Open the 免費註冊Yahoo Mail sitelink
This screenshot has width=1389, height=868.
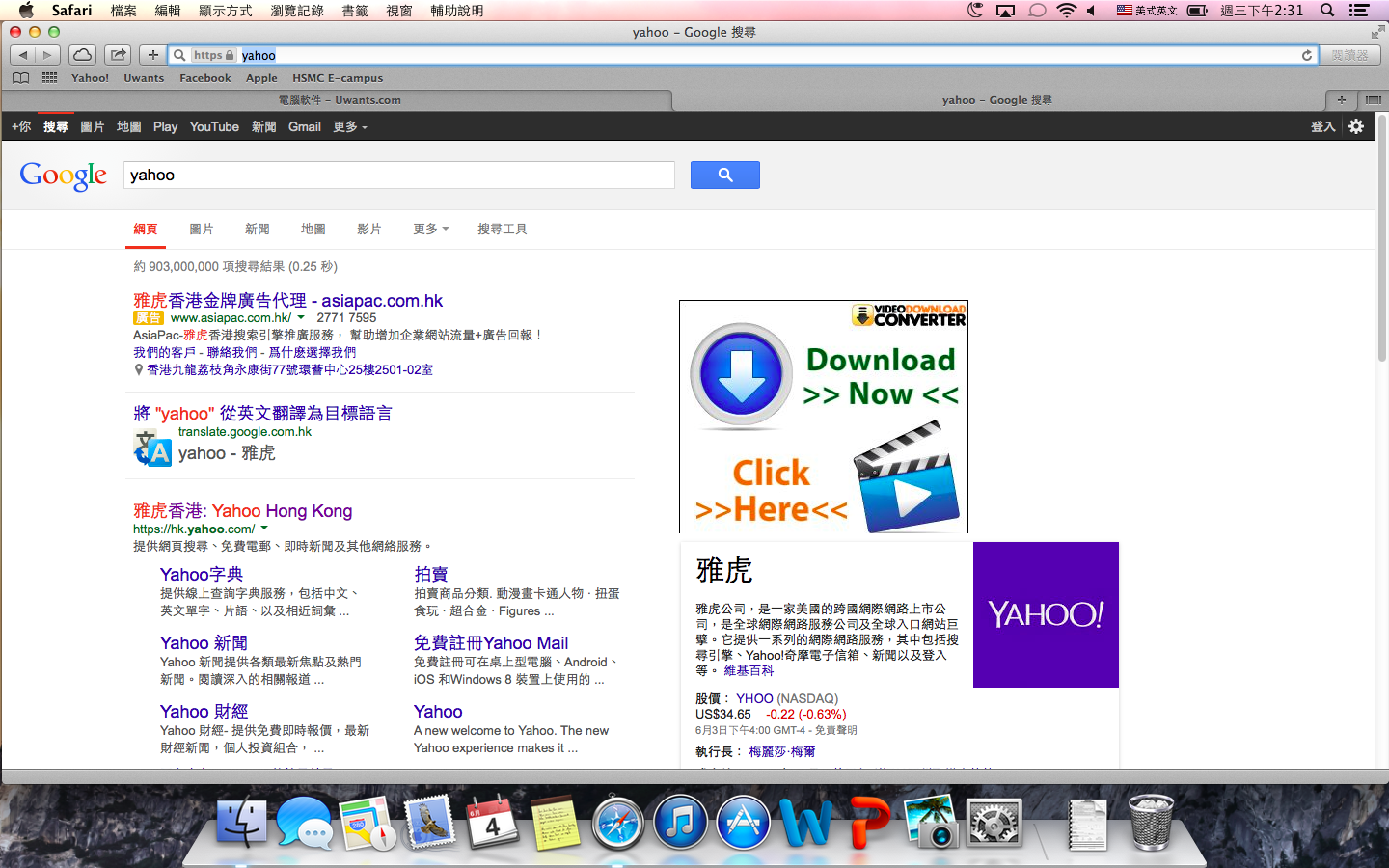491,642
